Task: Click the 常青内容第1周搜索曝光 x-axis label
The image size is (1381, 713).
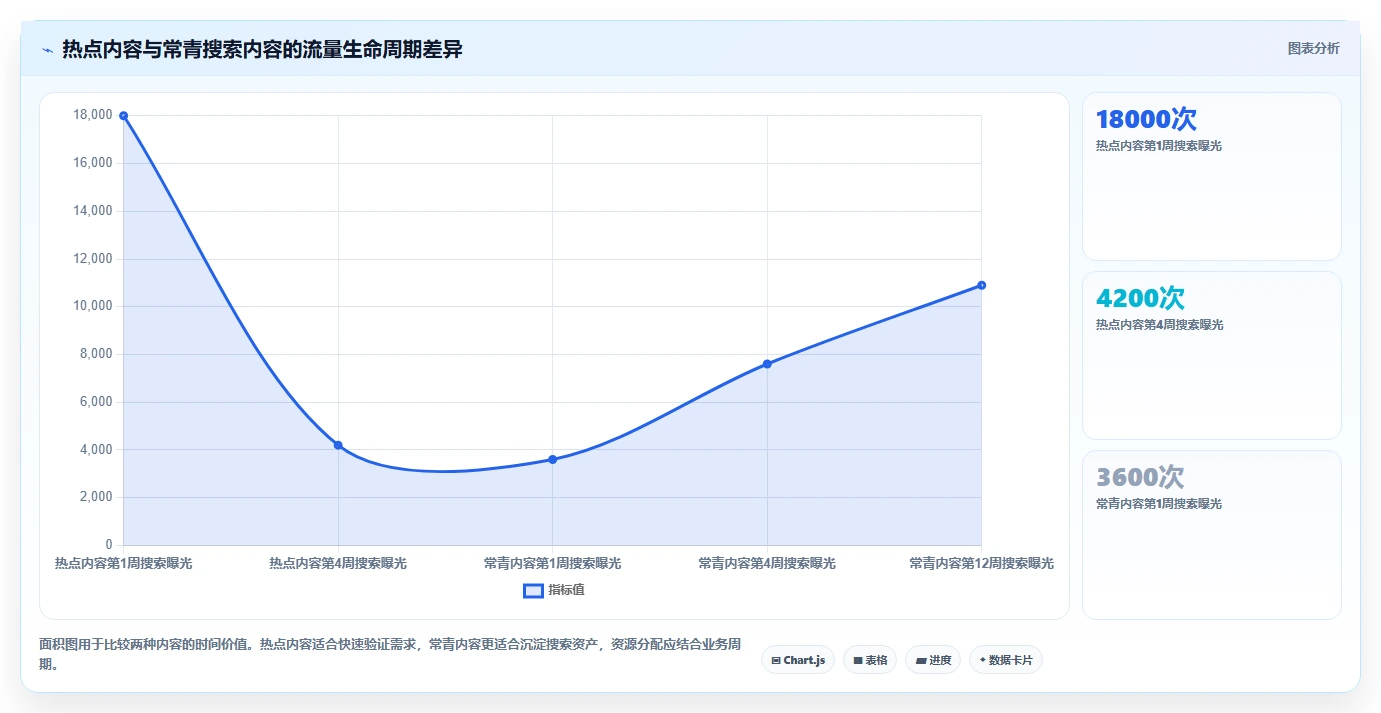Action: 552,564
